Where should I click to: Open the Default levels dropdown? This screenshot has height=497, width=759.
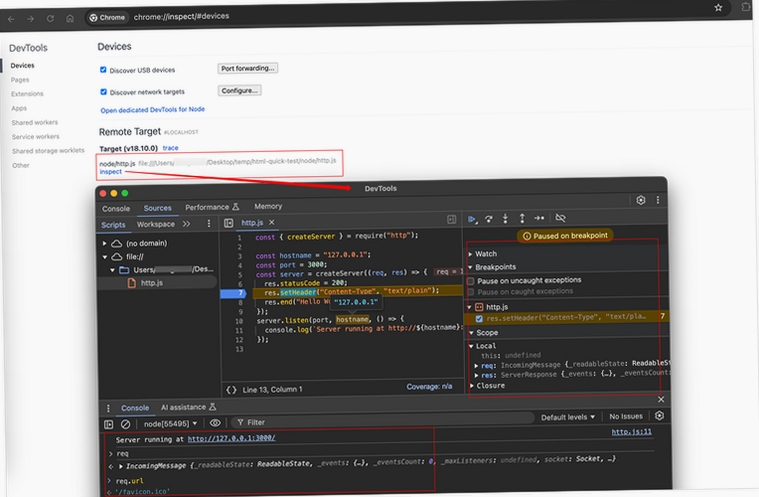(x=568, y=417)
